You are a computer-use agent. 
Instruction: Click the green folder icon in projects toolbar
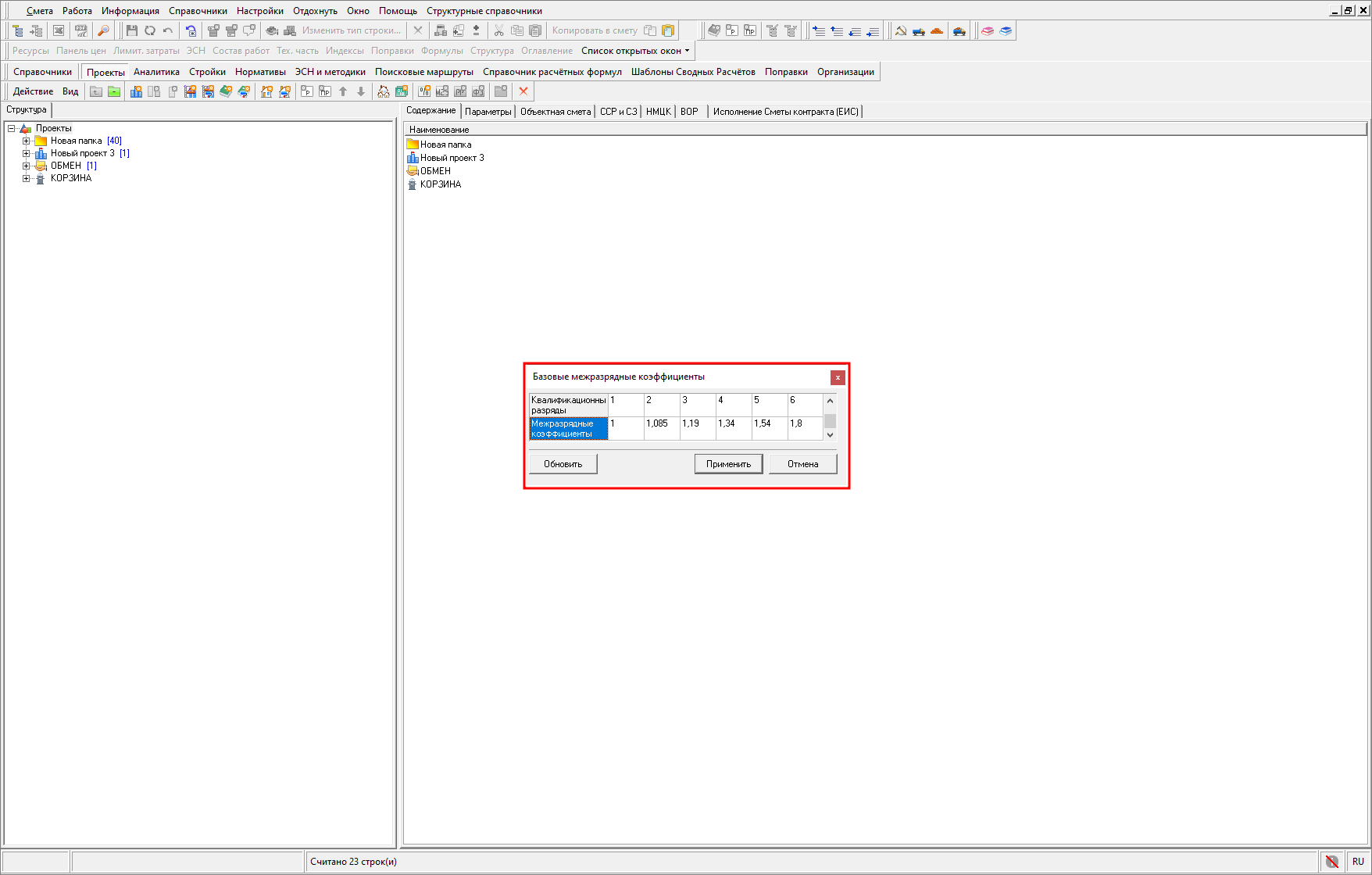(x=114, y=91)
